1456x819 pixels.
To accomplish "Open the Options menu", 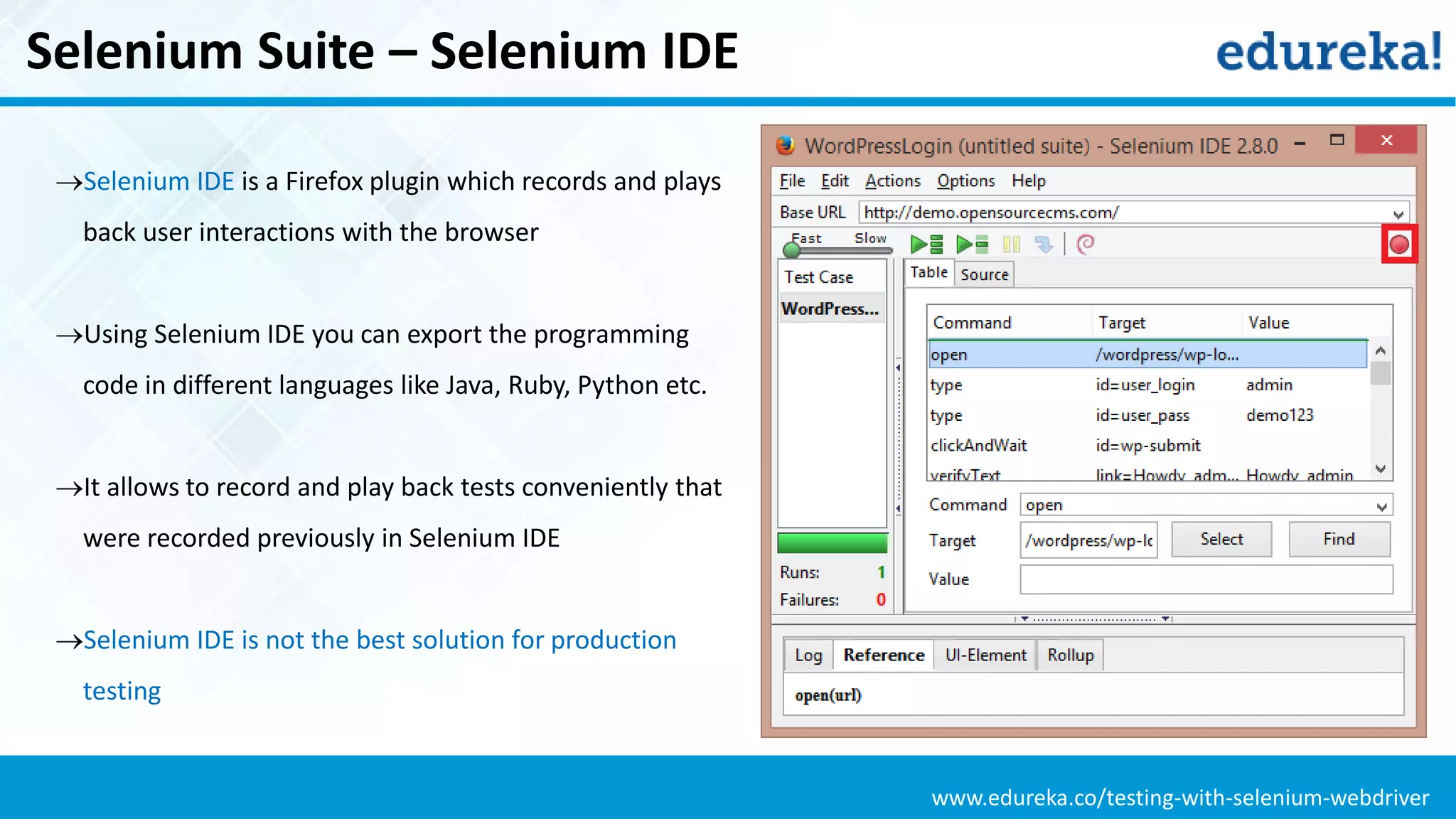I will click(965, 181).
